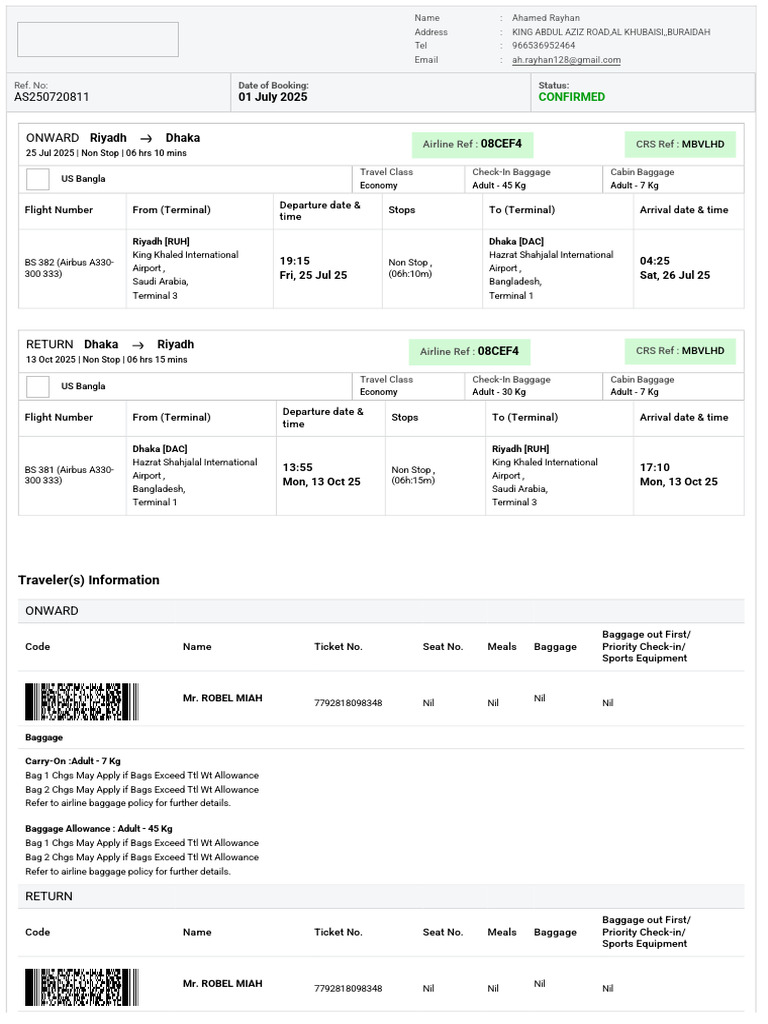The image size is (768, 1024).
Task: Click the return CRS Ref MBVLHD badge
Action: 680,351
